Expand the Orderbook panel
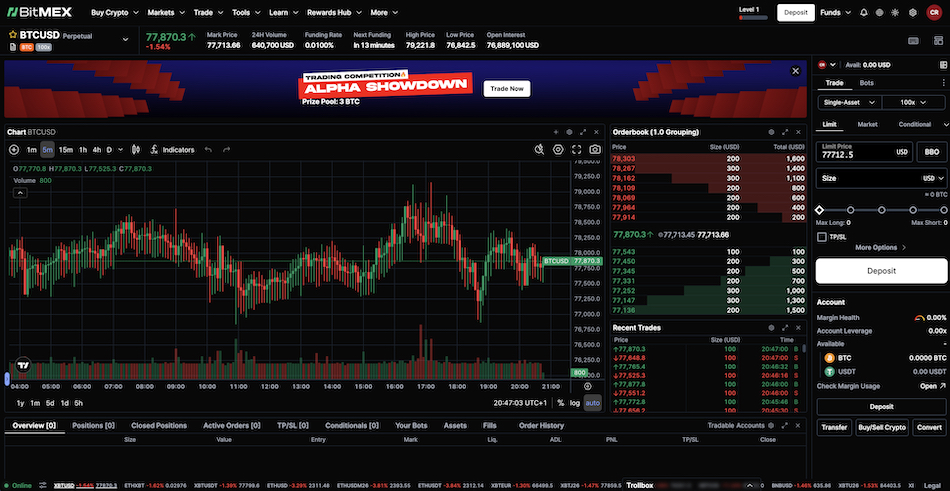950x491 pixels. pyautogui.click(x=785, y=132)
